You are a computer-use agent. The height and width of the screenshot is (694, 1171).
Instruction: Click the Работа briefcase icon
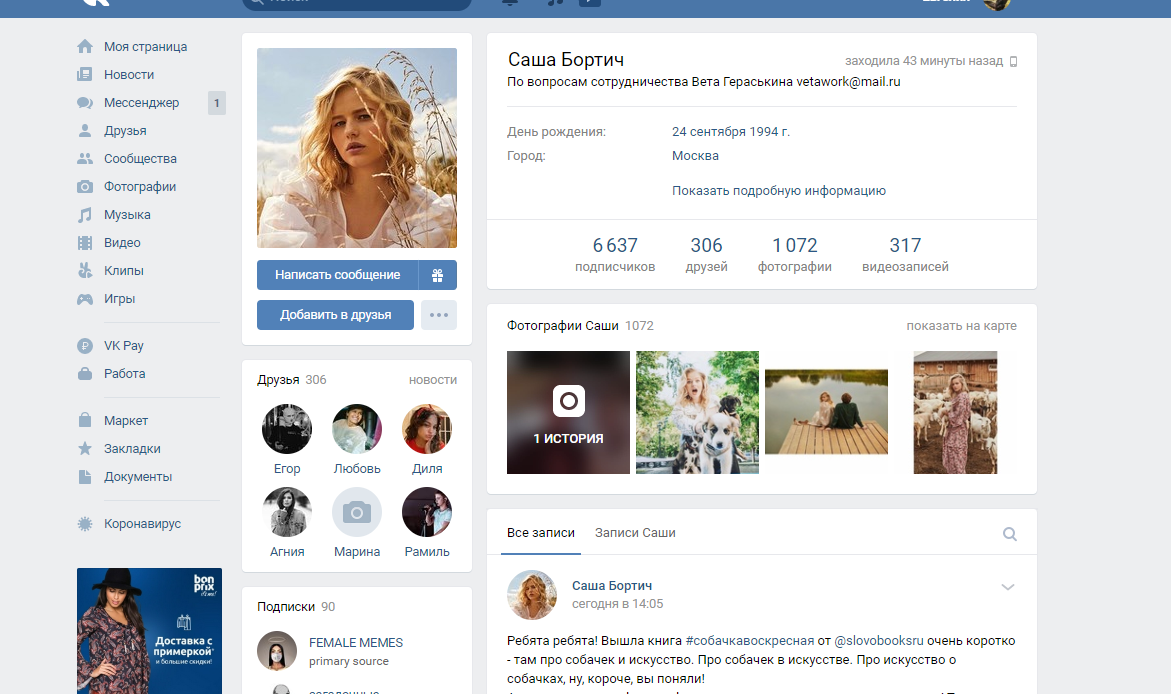[x=85, y=374]
